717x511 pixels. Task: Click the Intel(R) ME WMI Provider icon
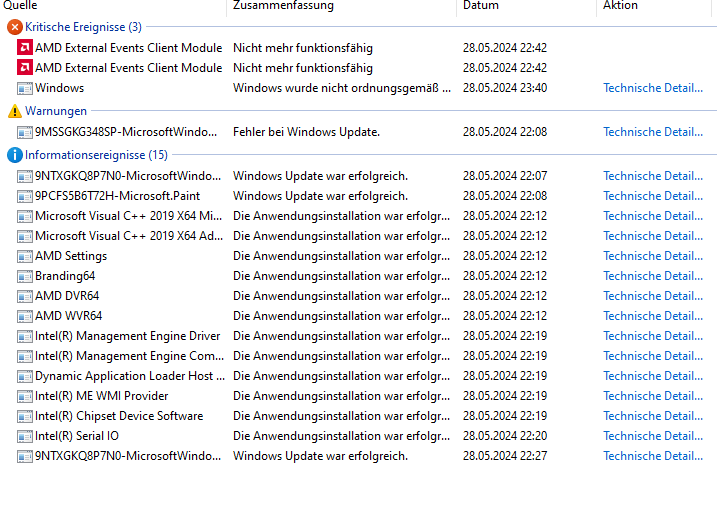click(x=25, y=396)
